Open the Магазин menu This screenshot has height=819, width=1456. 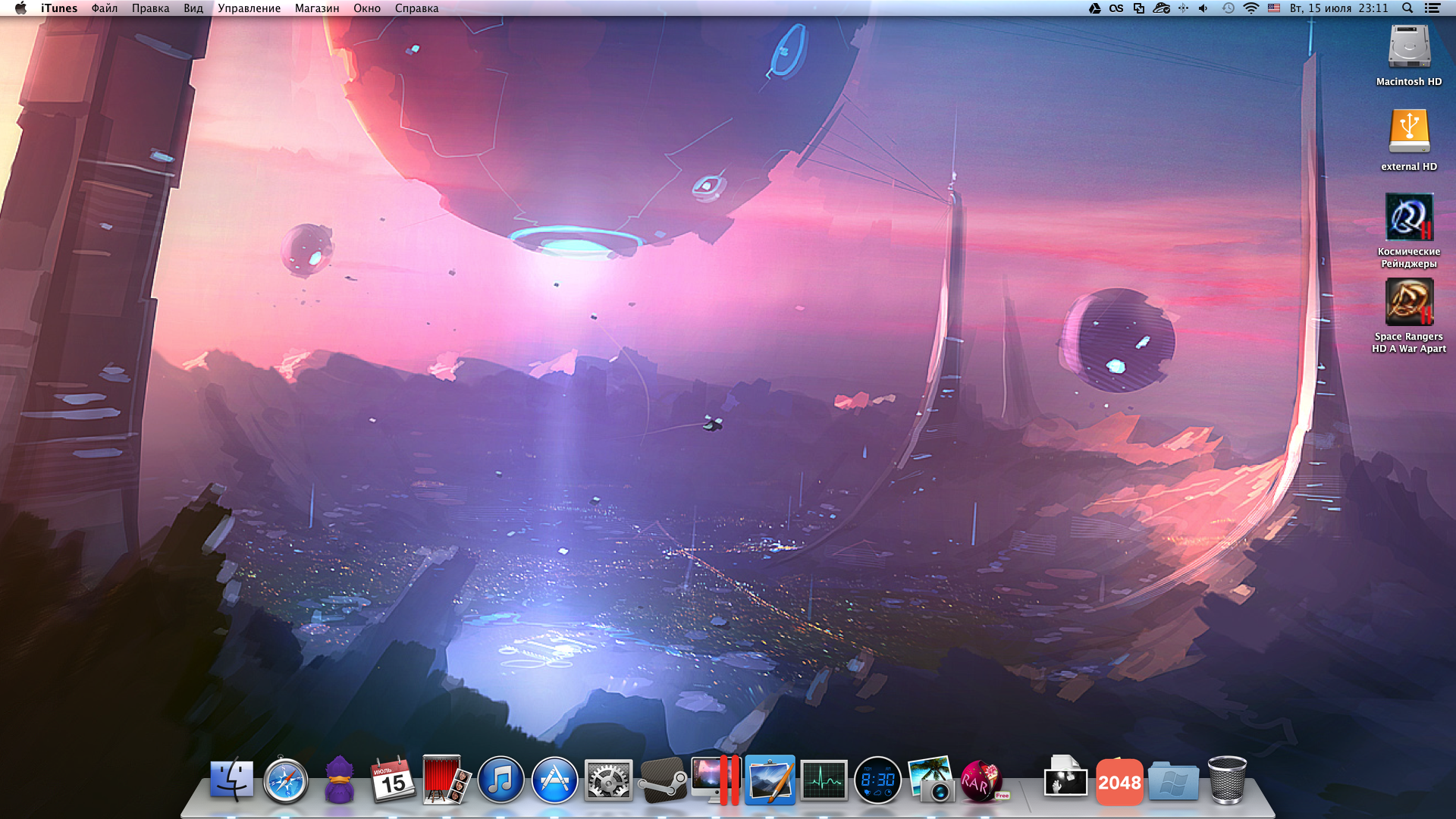316,8
